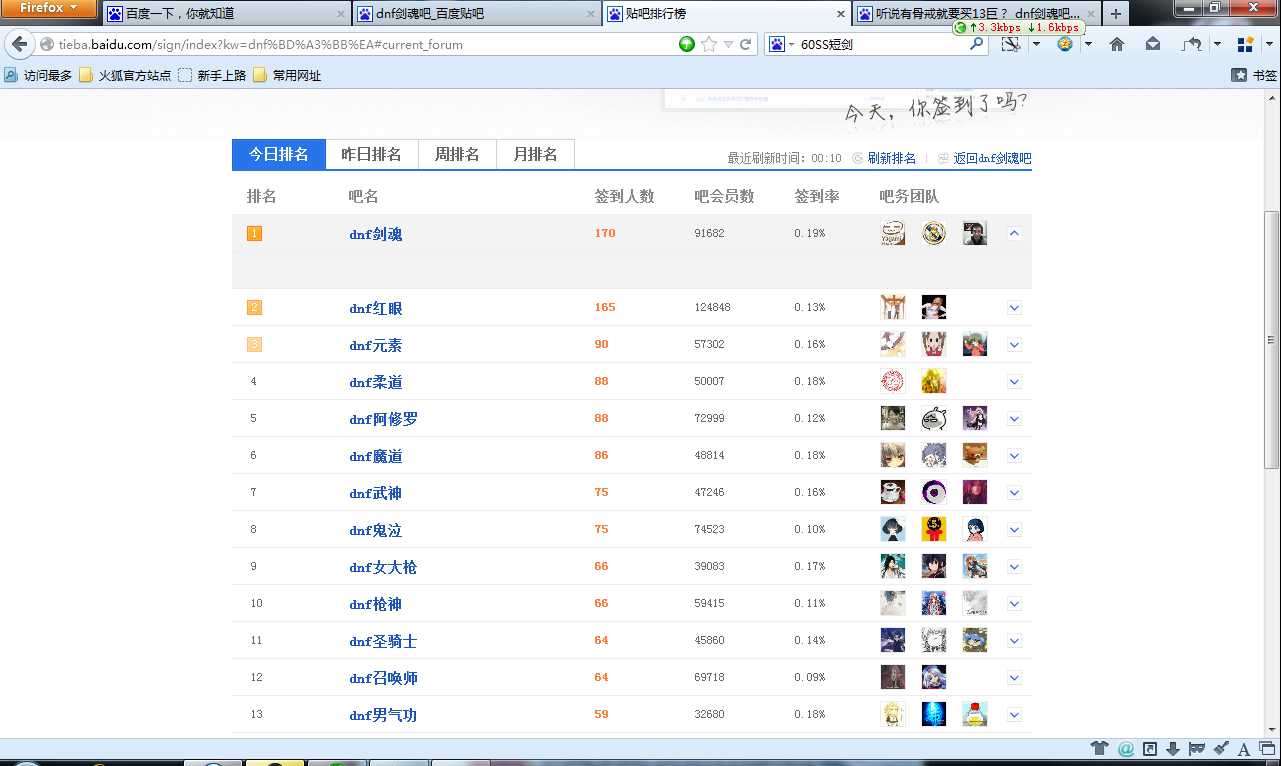The height and width of the screenshot is (766, 1281).
Task: Click the mask private browsing icon
Action: [1197, 748]
